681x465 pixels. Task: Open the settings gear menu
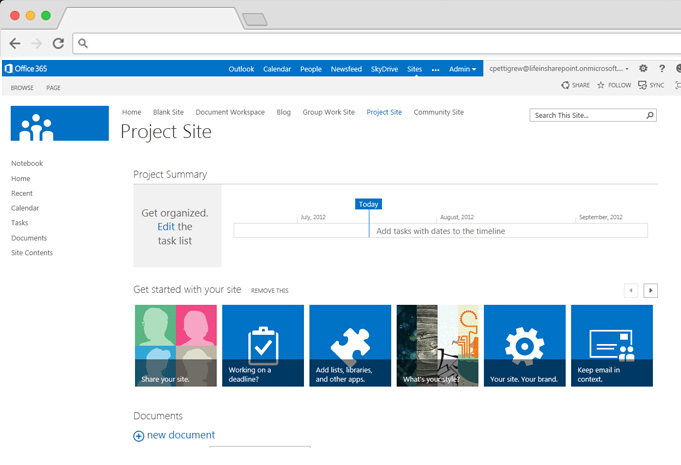pyautogui.click(x=643, y=69)
